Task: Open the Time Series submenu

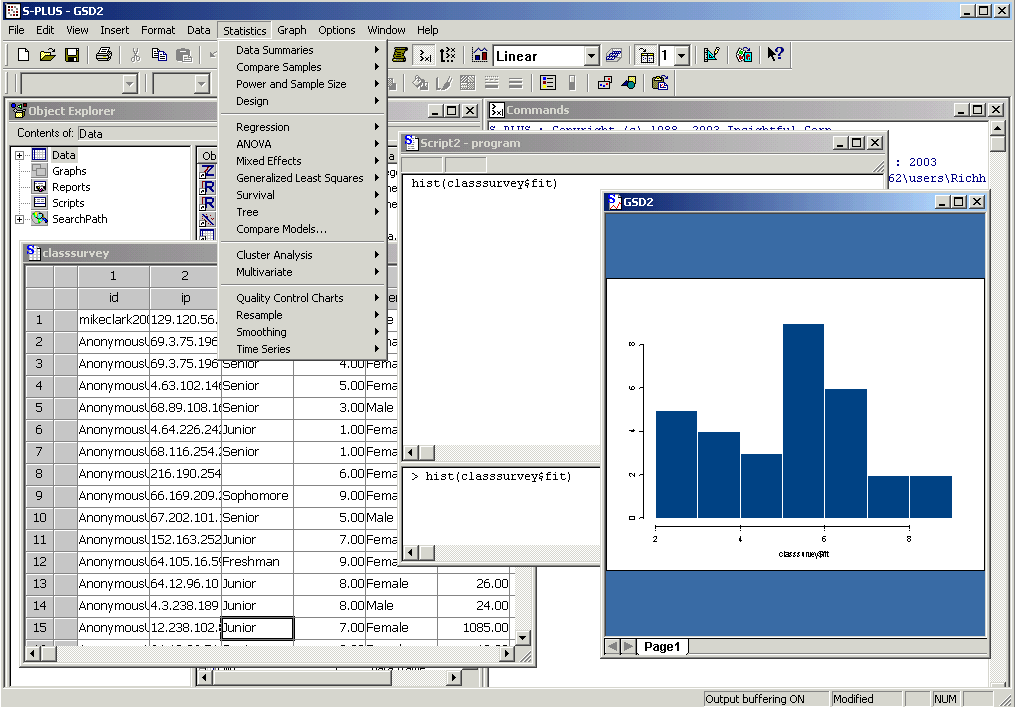Action: (303, 349)
